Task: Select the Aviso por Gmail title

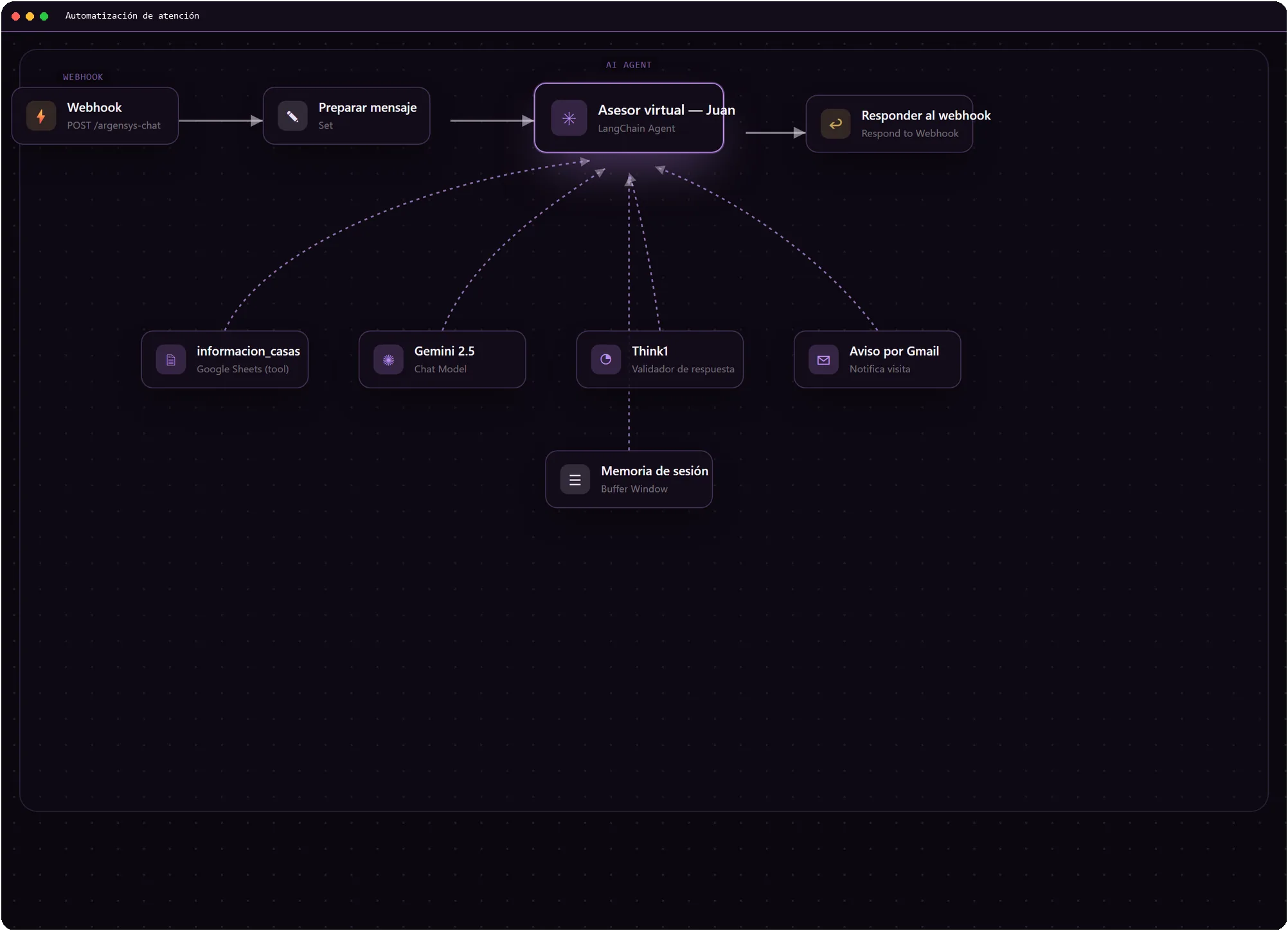Action: pyautogui.click(x=894, y=351)
